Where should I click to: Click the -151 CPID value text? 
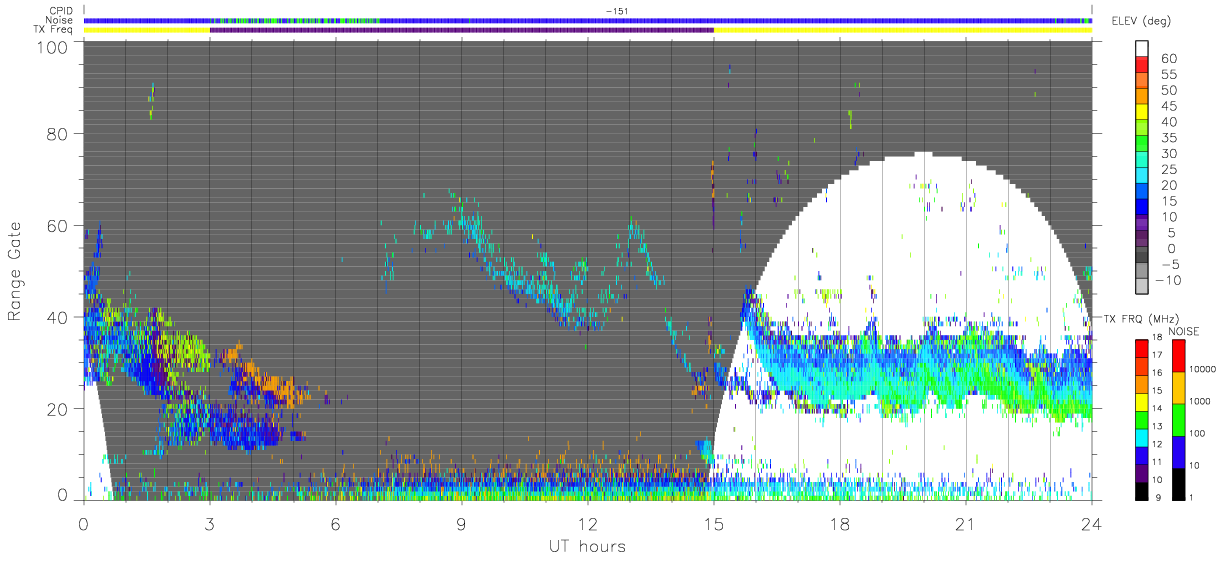(616, 11)
